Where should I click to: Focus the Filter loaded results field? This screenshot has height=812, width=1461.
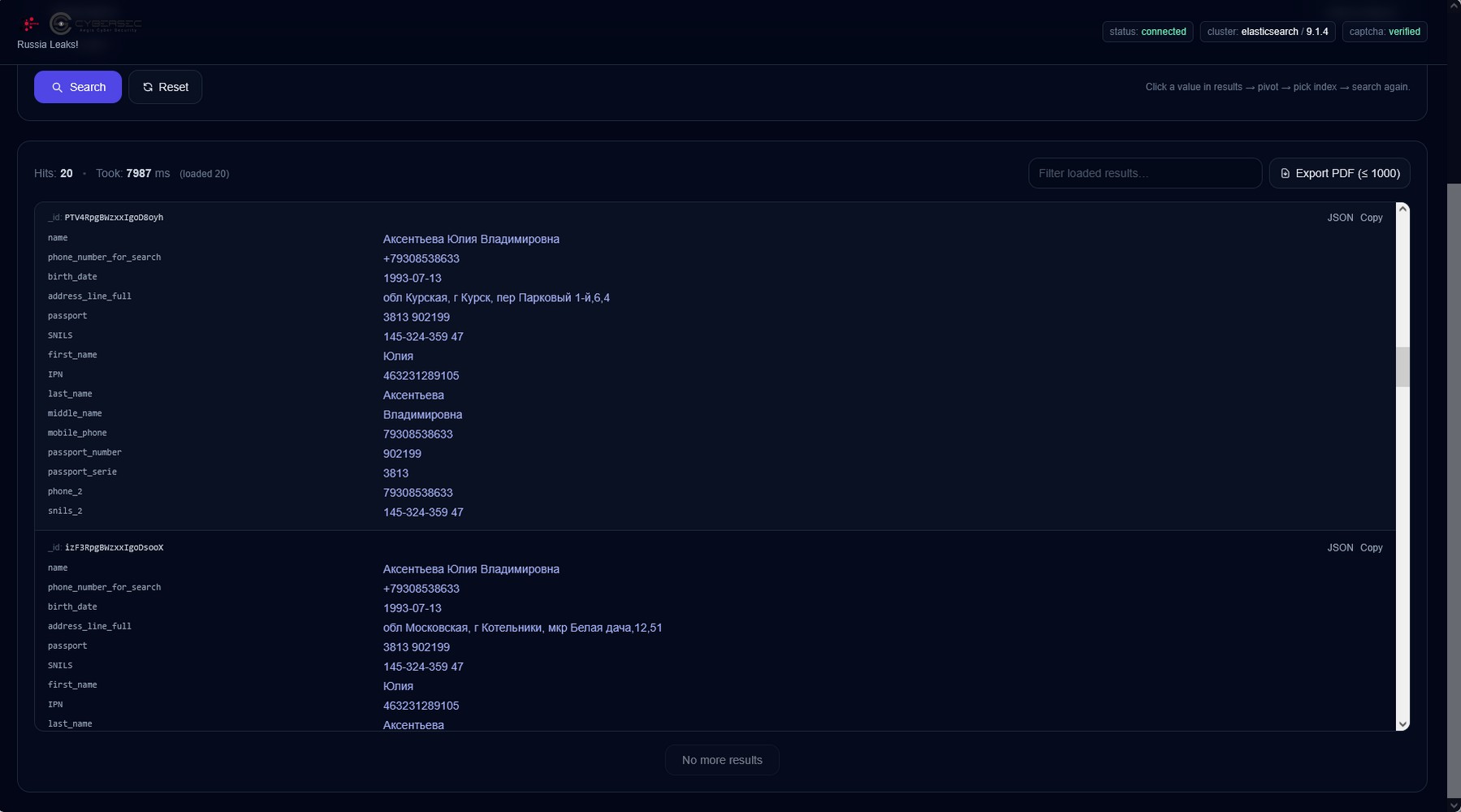pyautogui.click(x=1144, y=174)
